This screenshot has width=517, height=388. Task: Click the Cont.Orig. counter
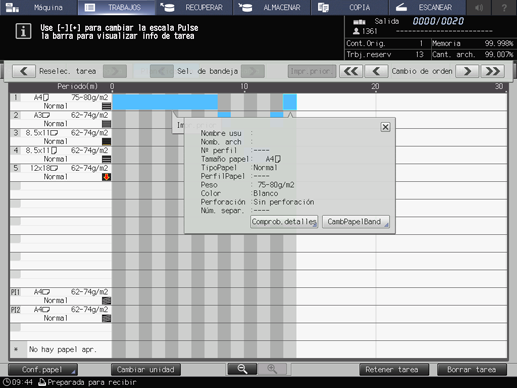point(385,43)
